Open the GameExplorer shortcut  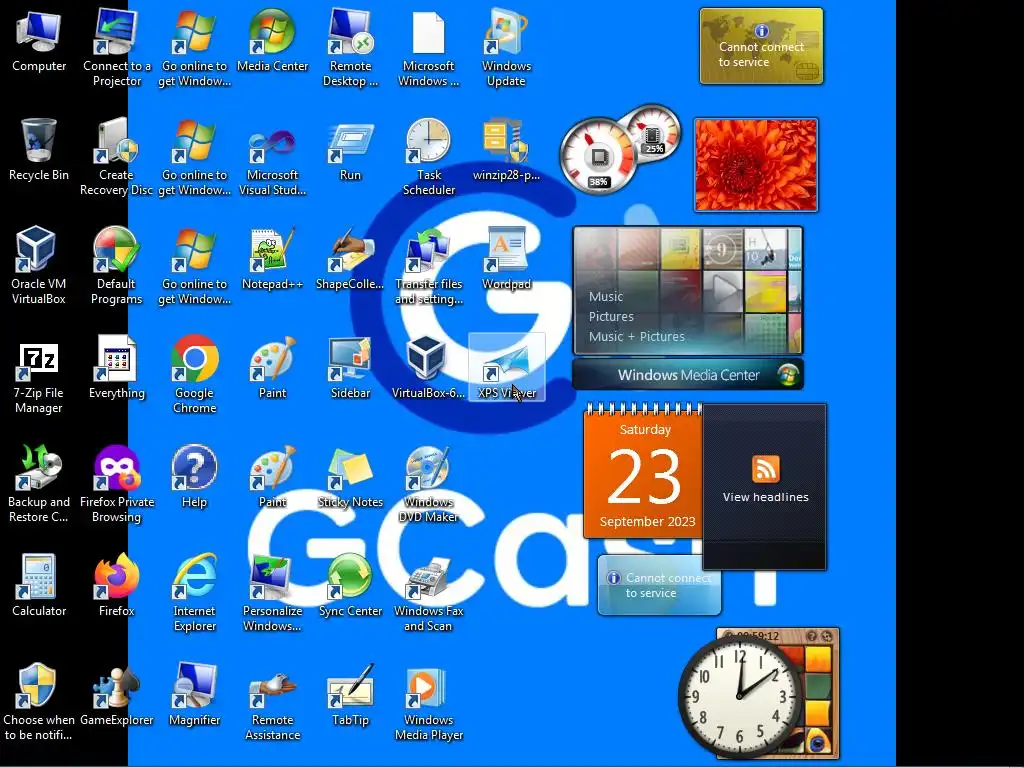point(116,695)
